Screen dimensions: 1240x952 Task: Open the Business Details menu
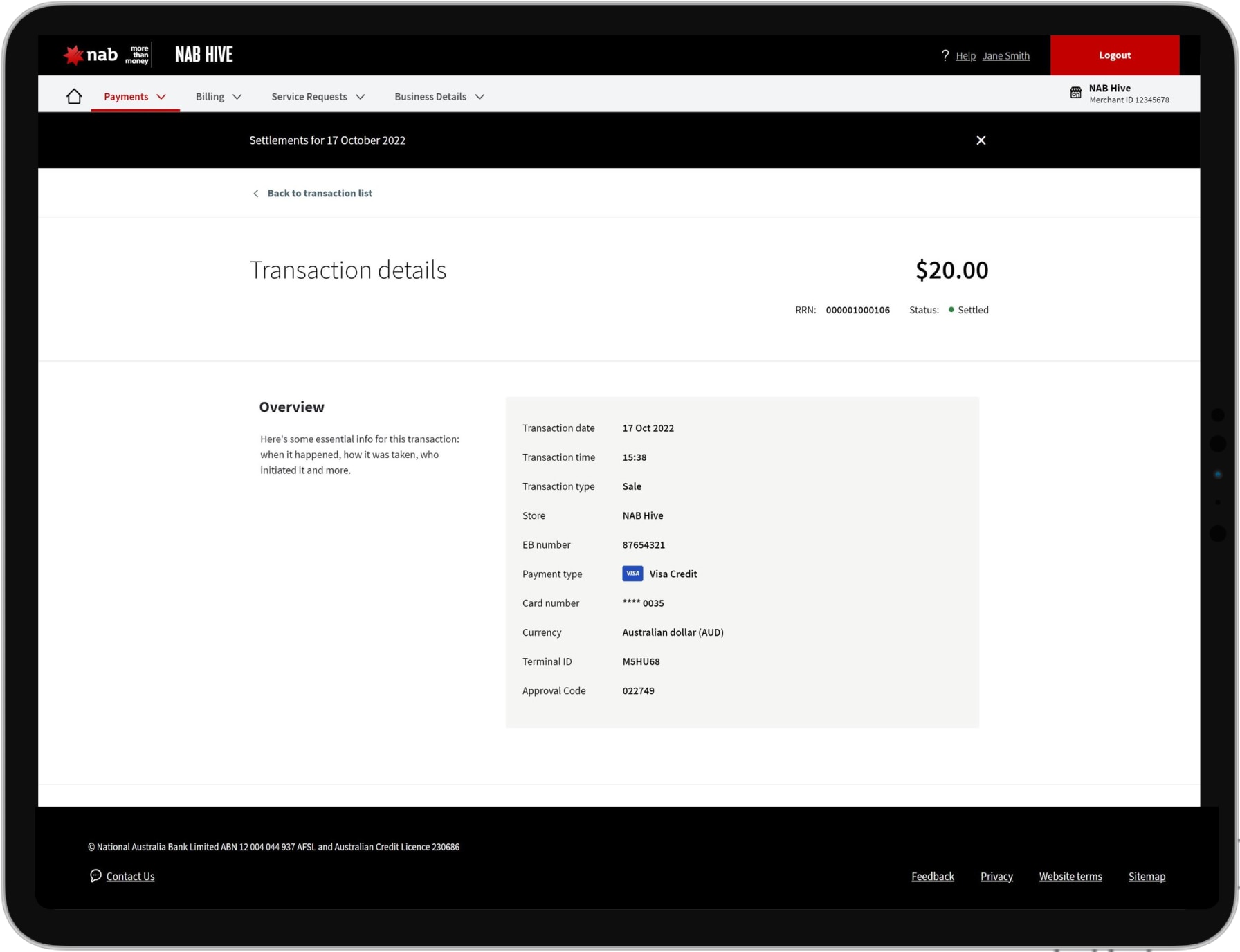pos(439,97)
